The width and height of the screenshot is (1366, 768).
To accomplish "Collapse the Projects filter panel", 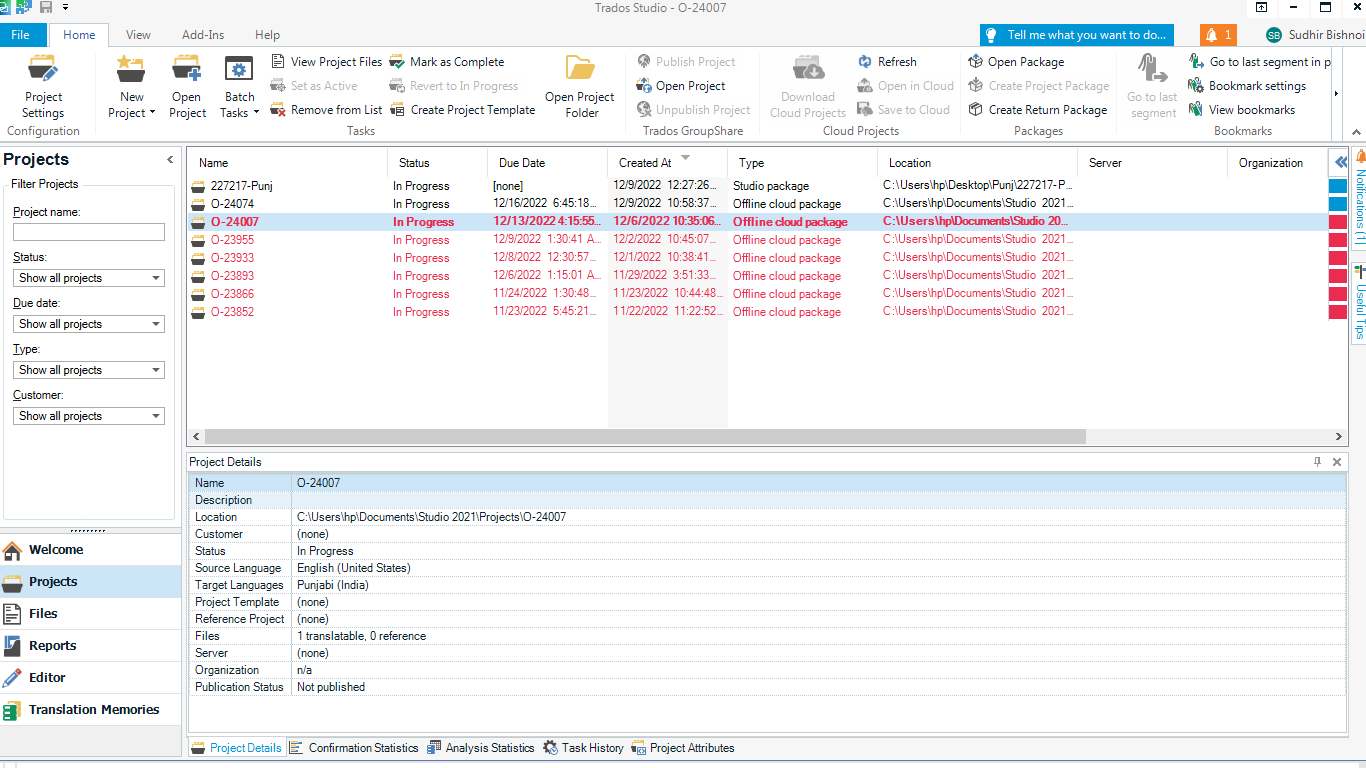I will 169,158.
